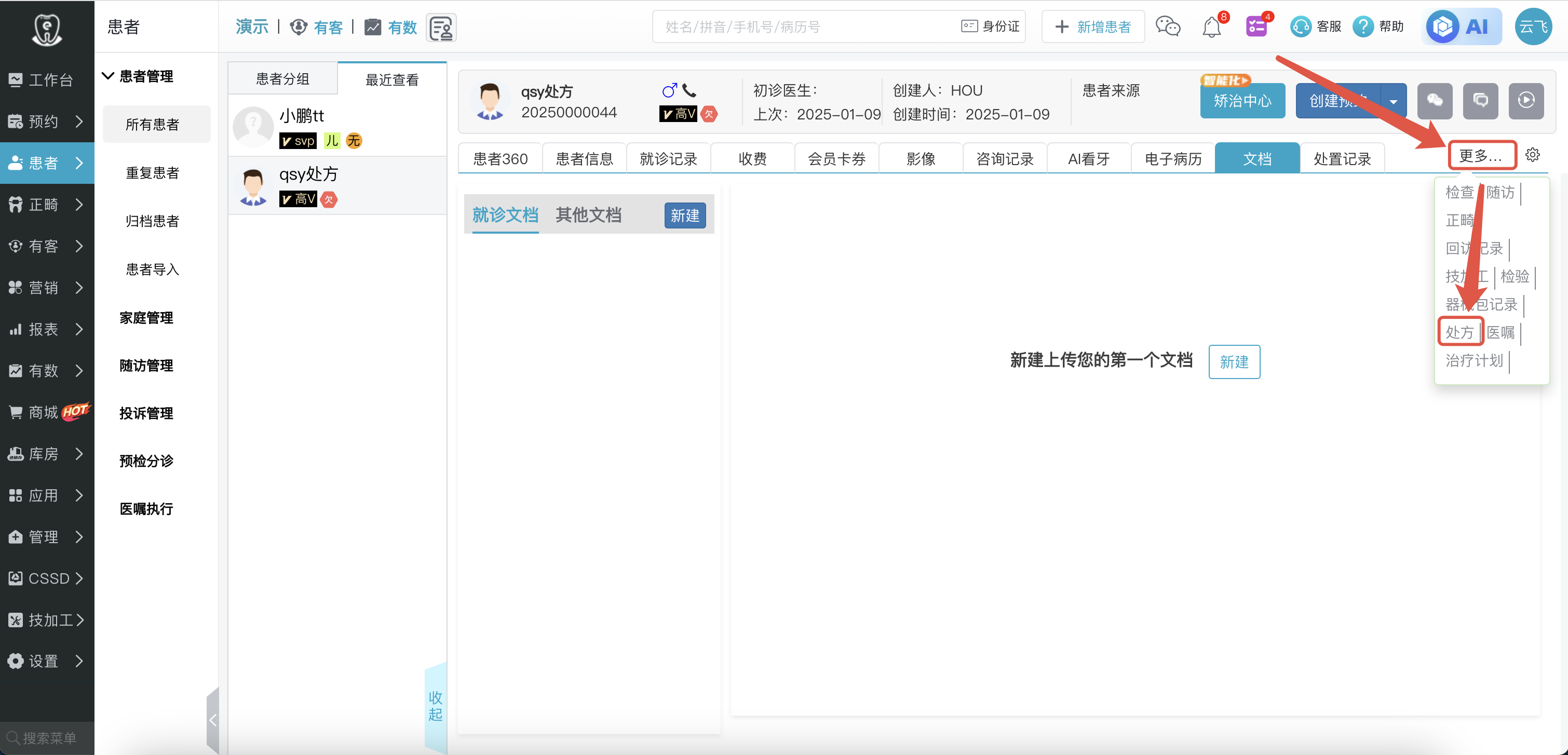Expand the 设置 sidebar menu

click(78, 661)
